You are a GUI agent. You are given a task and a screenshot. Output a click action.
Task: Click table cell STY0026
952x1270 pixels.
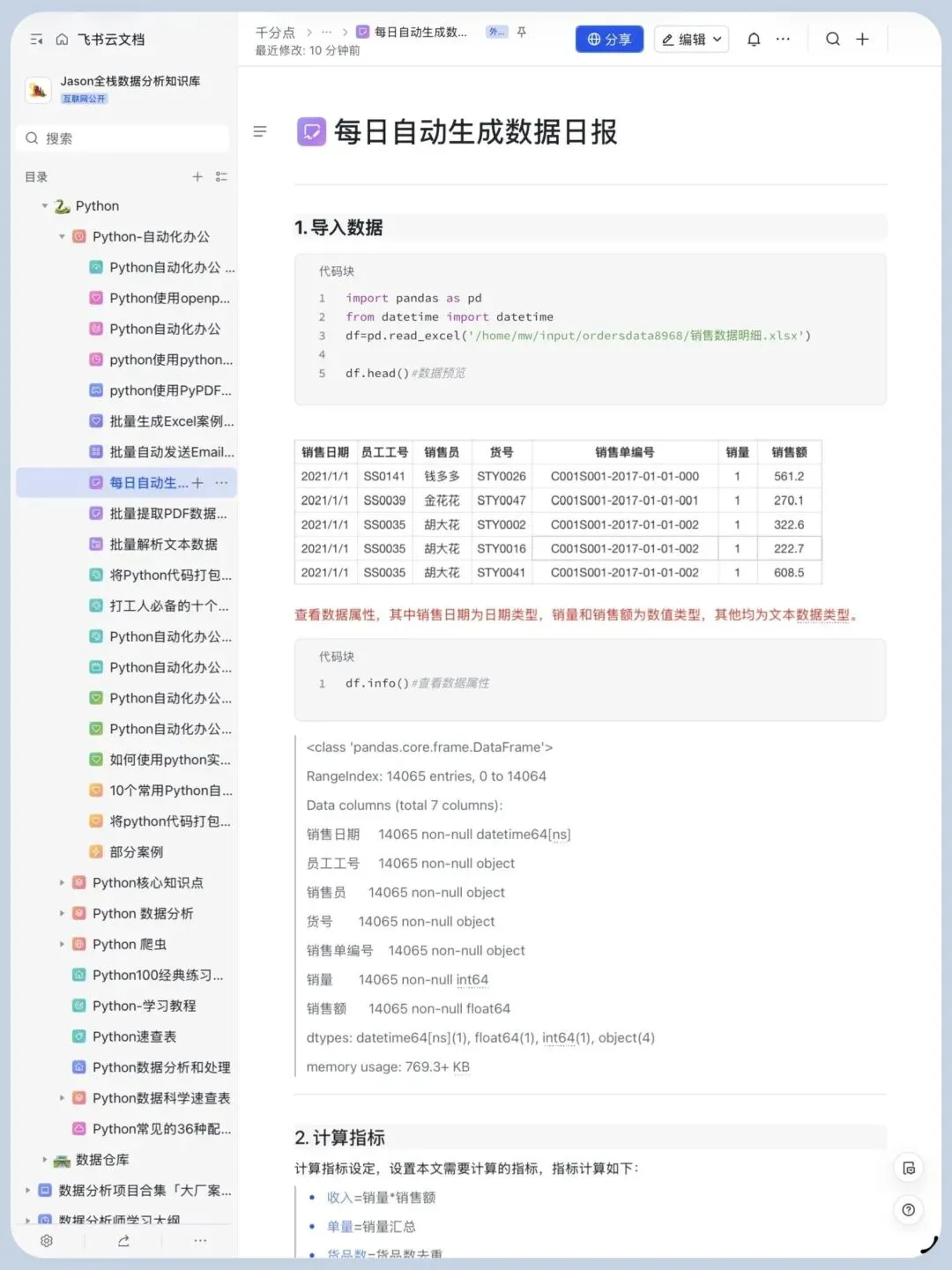pos(502,476)
